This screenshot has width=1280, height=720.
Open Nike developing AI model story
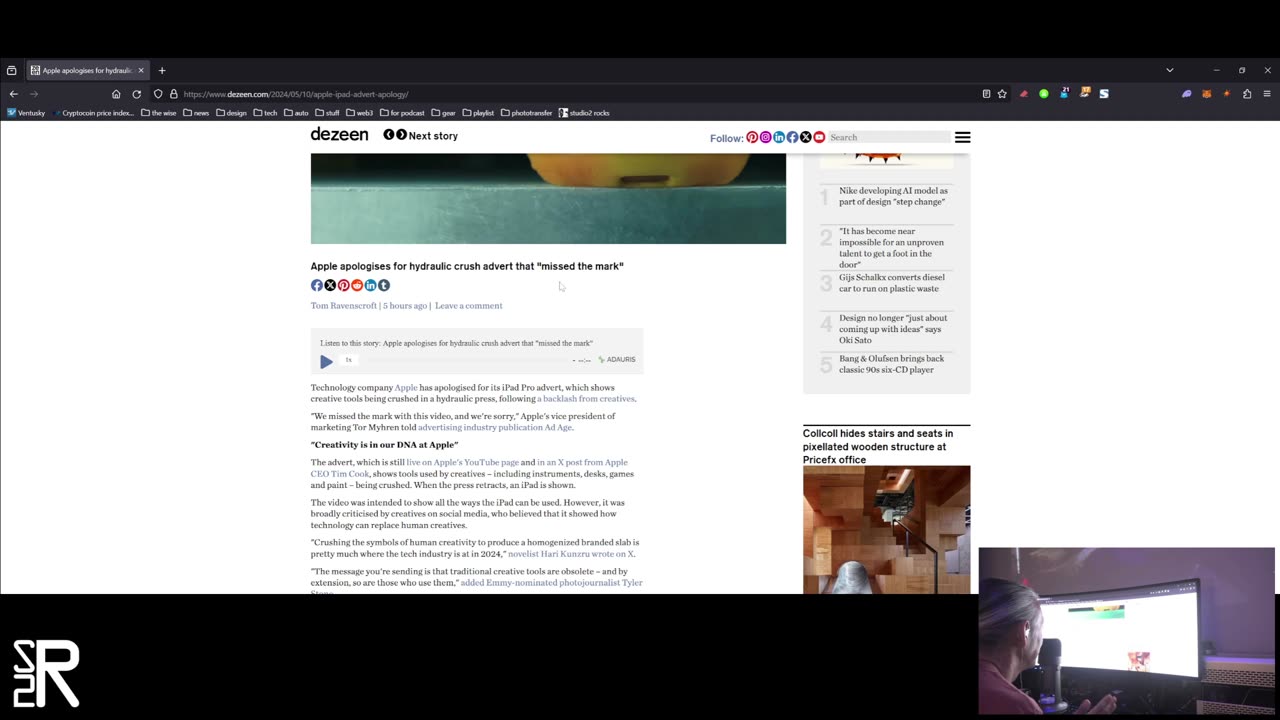coord(893,196)
